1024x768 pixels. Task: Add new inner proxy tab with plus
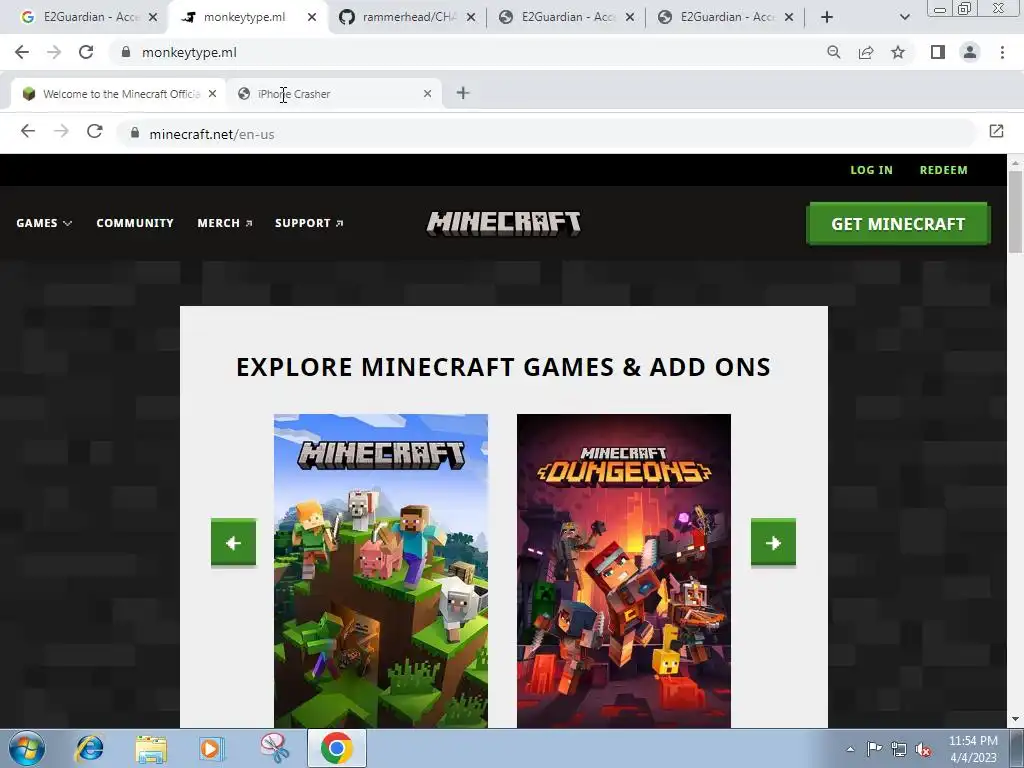[x=462, y=93]
